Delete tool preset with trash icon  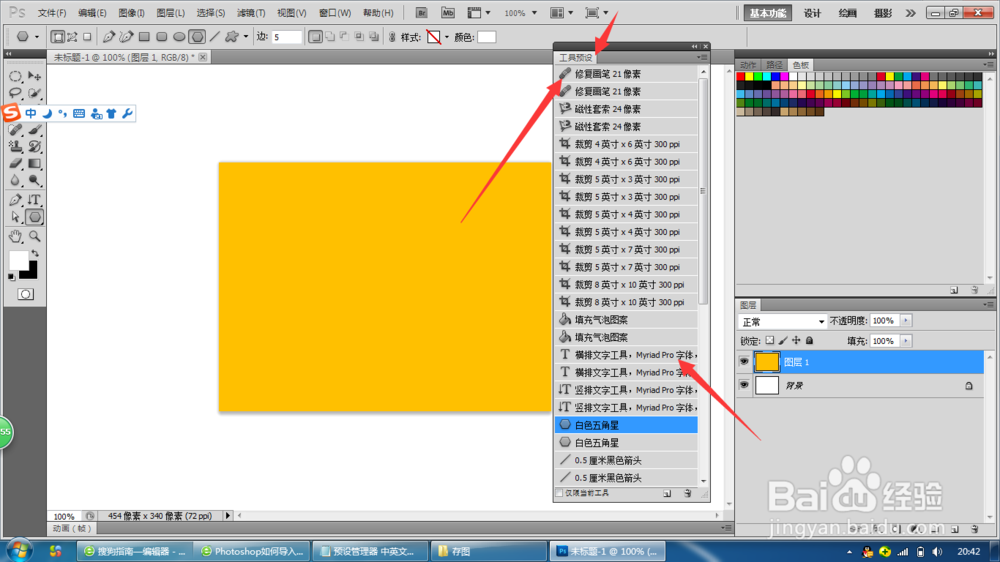(x=688, y=494)
